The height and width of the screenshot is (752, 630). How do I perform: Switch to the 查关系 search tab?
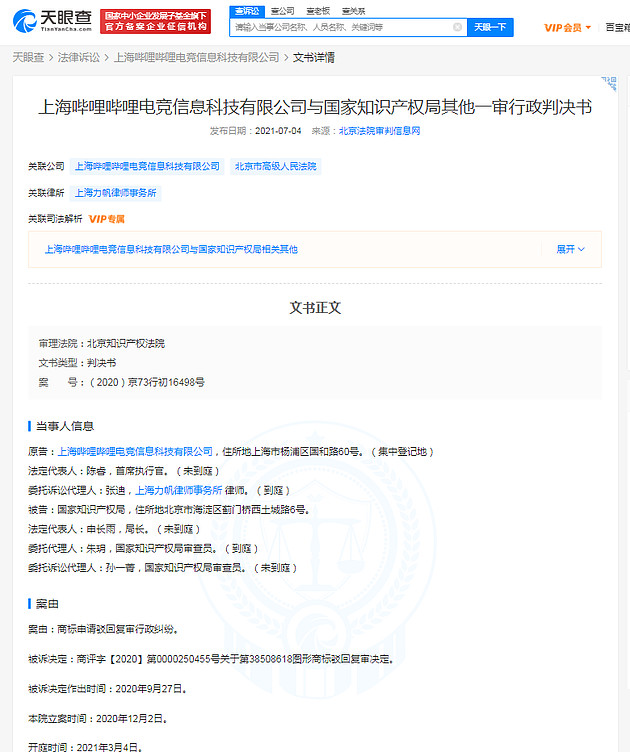353,11
